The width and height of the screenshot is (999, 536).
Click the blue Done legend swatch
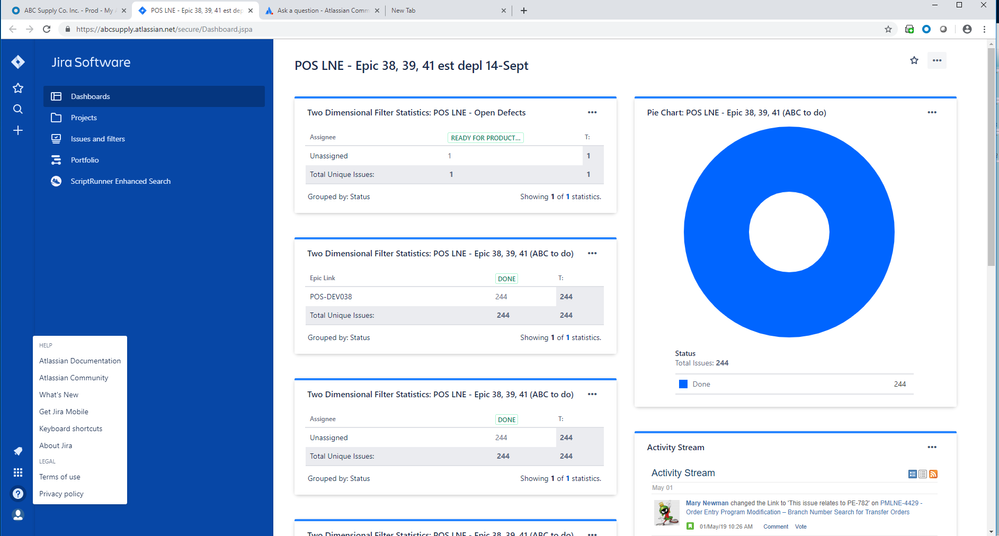click(x=683, y=384)
